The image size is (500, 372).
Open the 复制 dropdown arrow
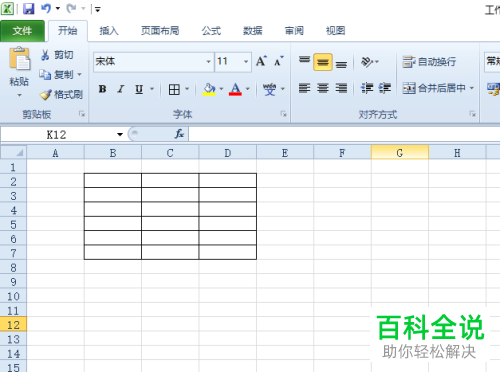click(x=79, y=75)
